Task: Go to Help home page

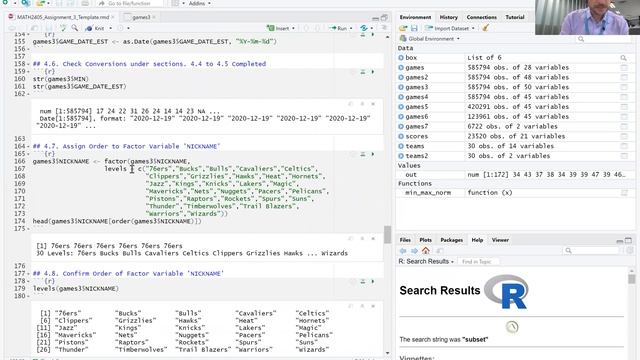Action: pyautogui.click(x=426, y=251)
